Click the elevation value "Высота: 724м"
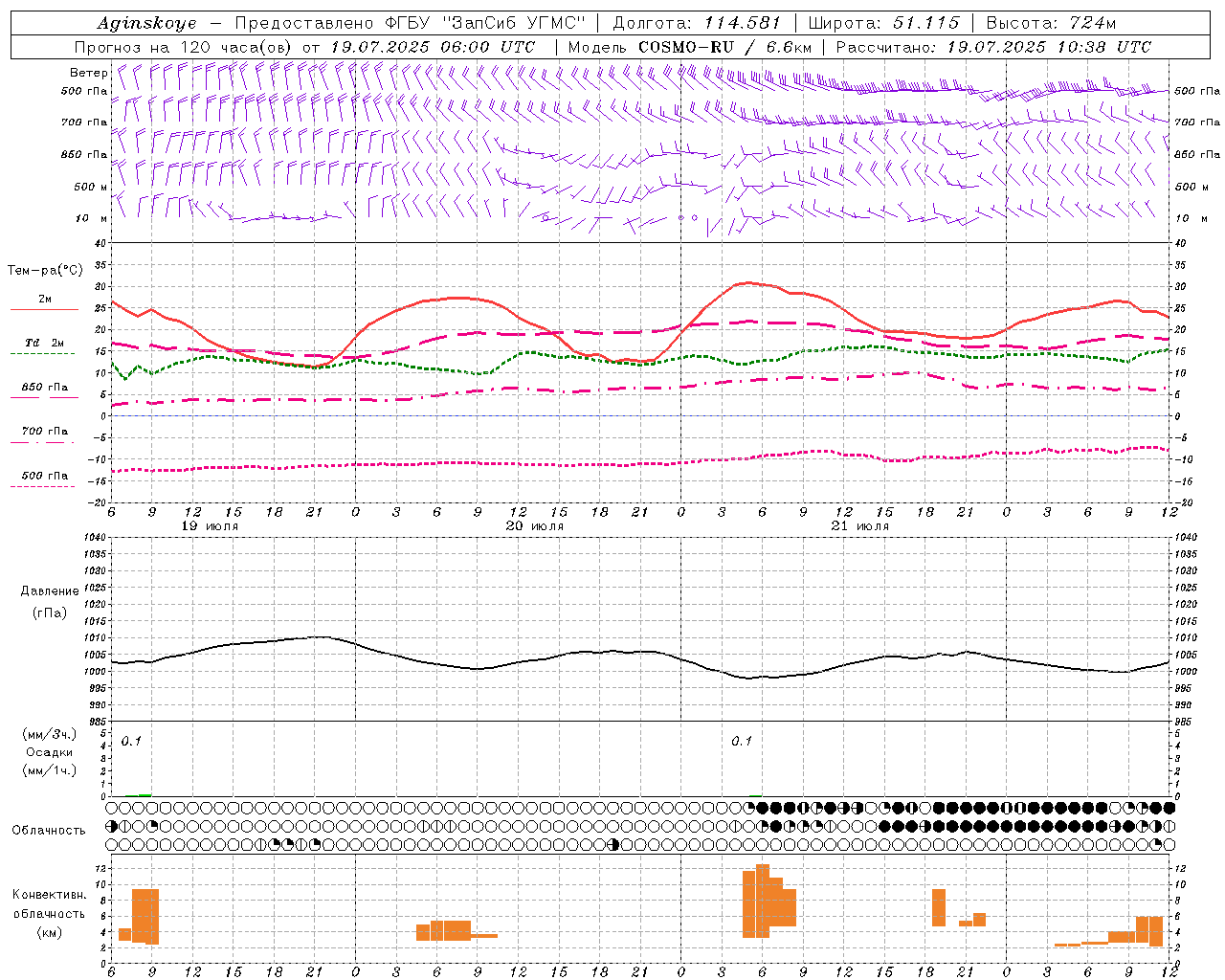Image resolution: width=1225 pixels, height=980 pixels. pos(1051,23)
